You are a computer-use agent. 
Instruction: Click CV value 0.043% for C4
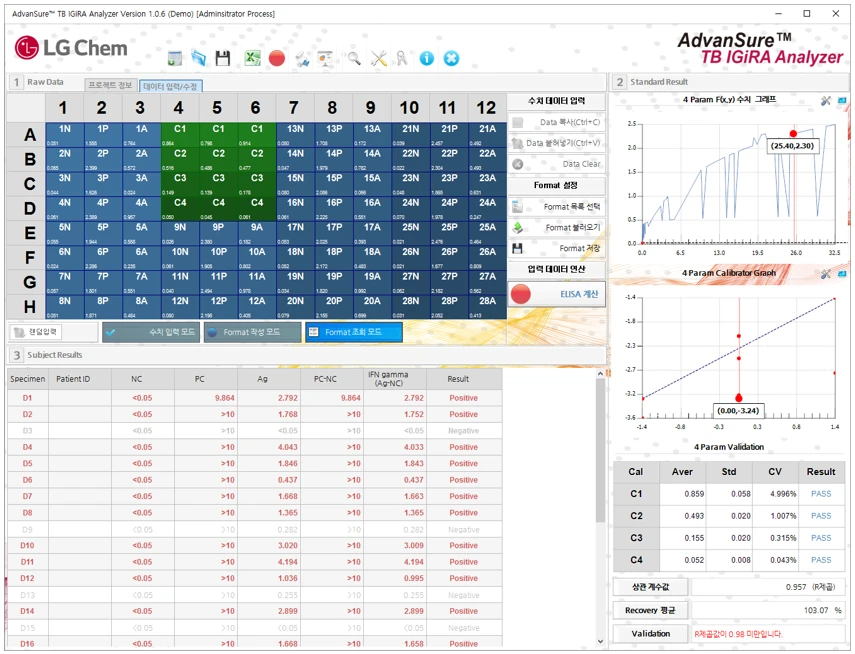click(x=783, y=560)
